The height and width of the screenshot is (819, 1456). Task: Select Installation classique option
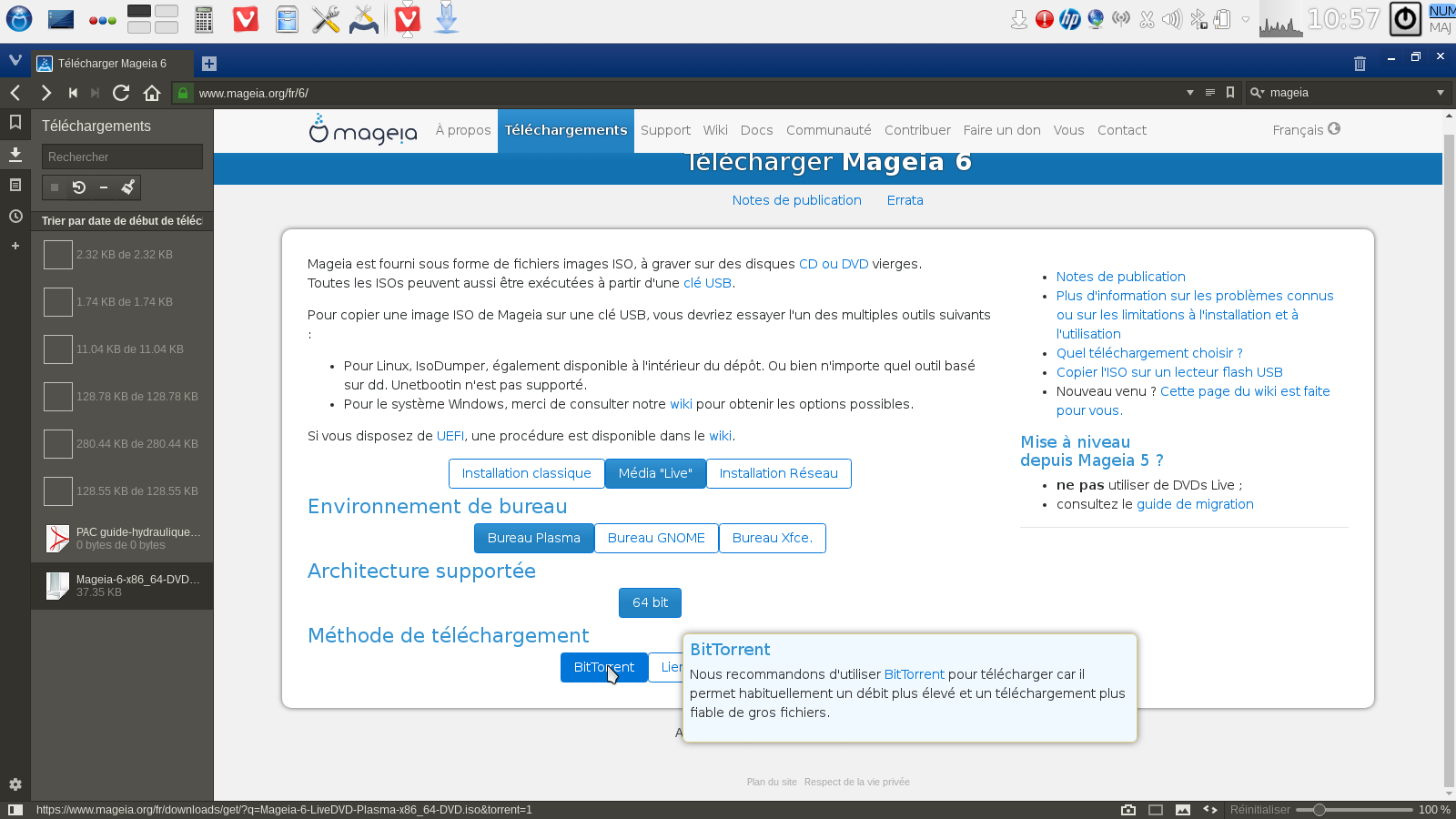(x=526, y=473)
